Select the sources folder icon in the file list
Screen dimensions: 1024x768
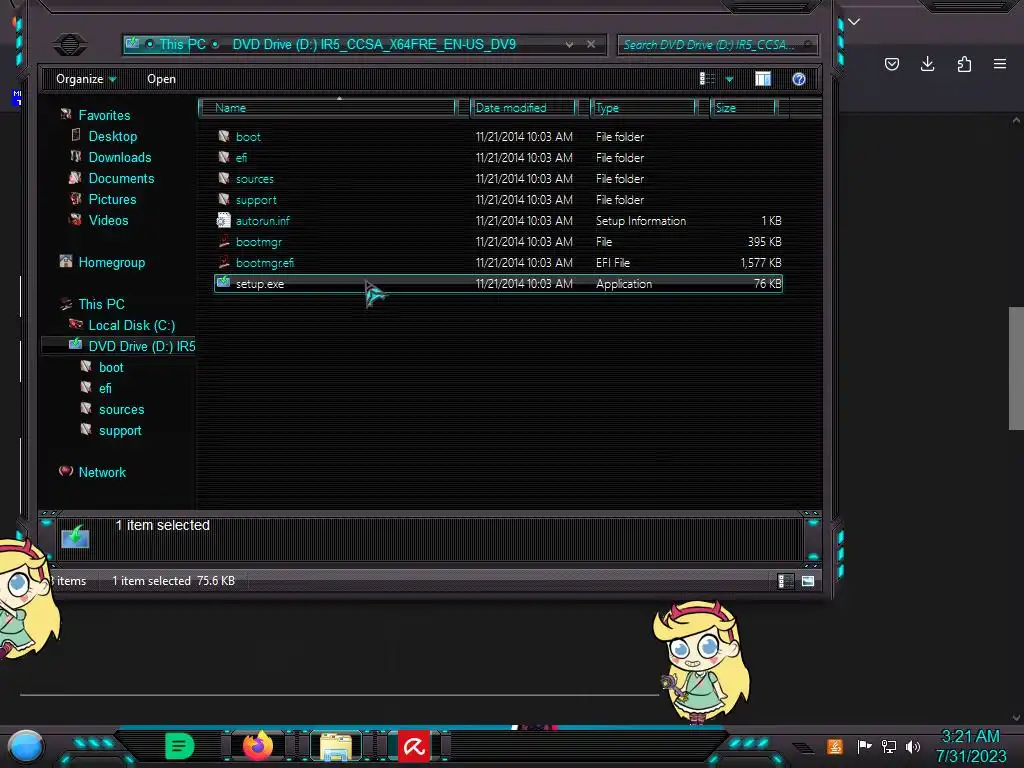(x=224, y=178)
